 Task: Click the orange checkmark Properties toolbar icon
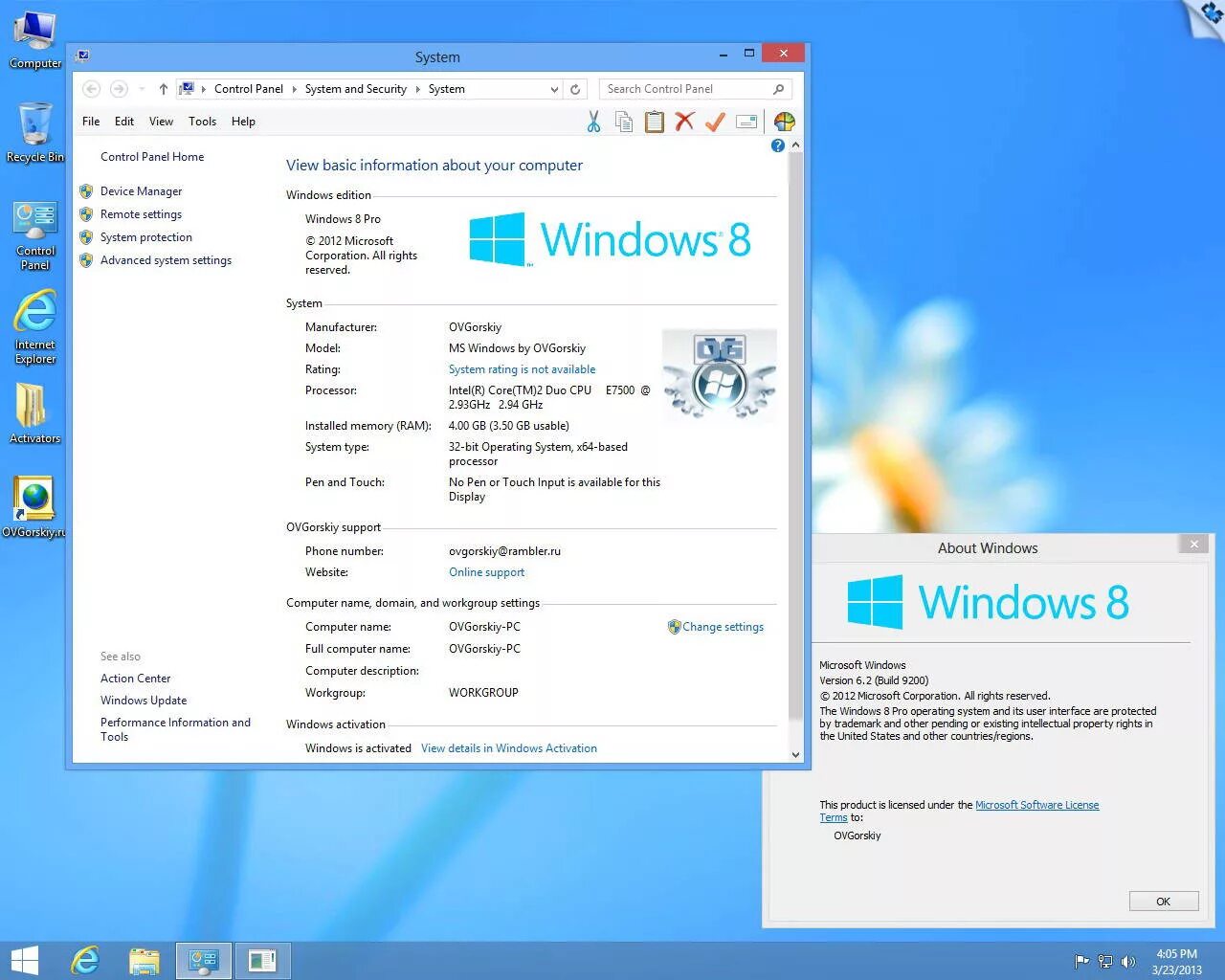(715, 122)
